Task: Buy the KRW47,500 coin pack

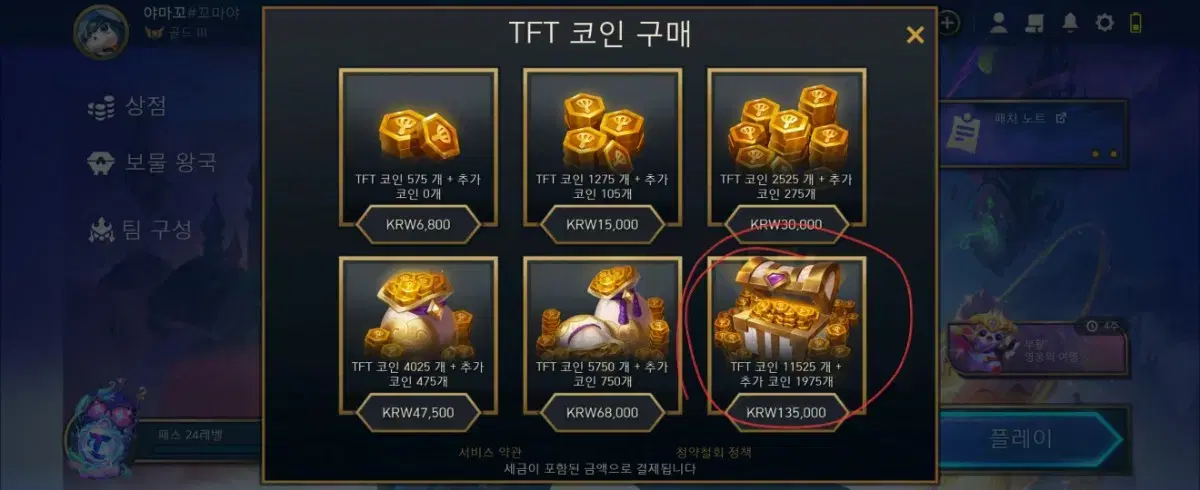Action: click(417, 411)
